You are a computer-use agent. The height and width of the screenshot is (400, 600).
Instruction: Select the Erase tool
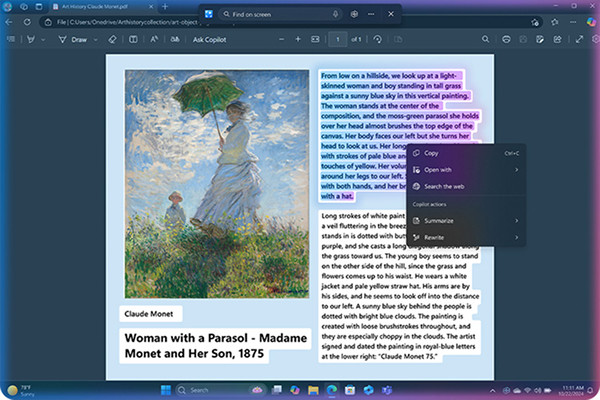pyautogui.click(x=112, y=39)
